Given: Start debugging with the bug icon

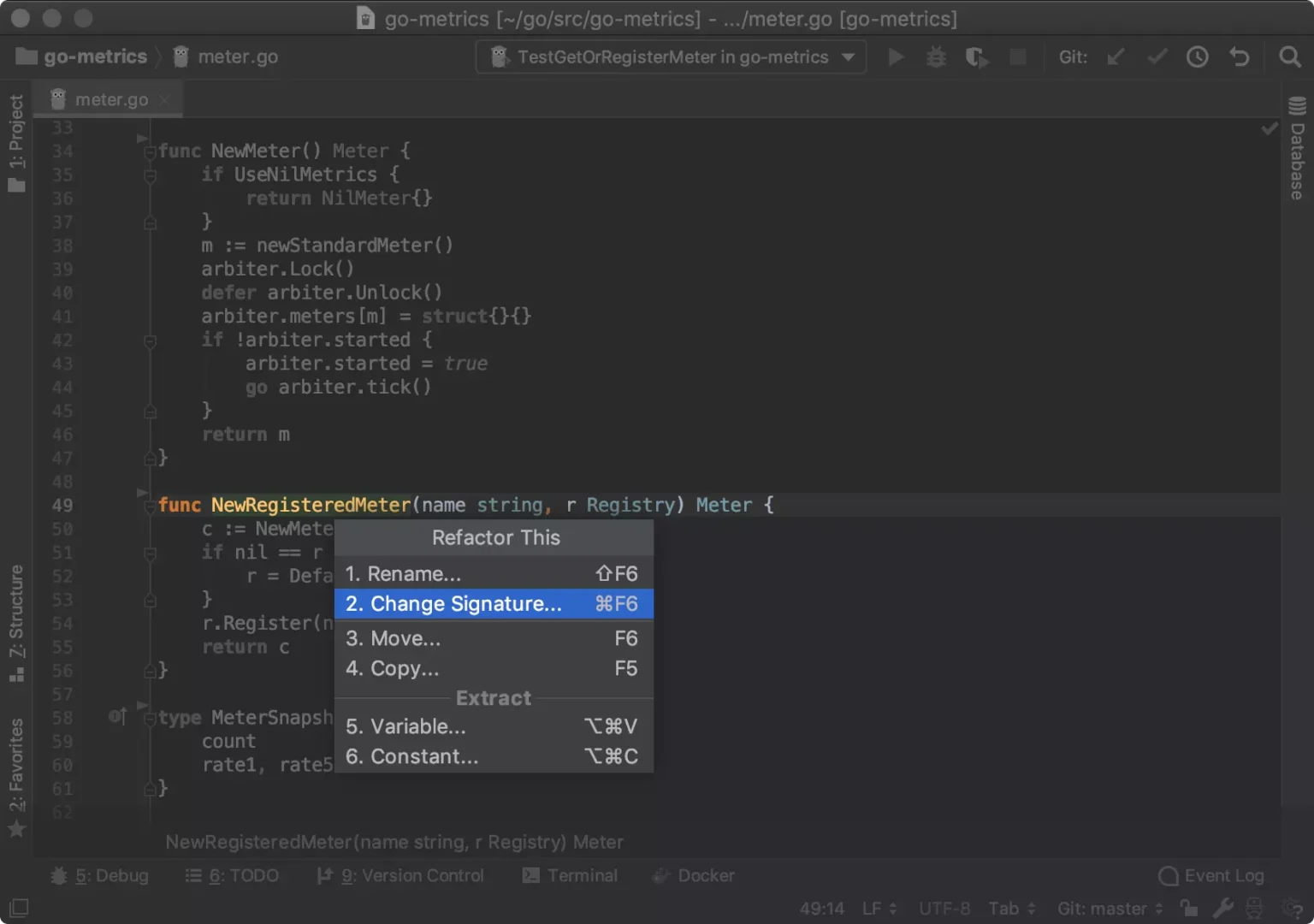Looking at the screenshot, I should [x=937, y=57].
